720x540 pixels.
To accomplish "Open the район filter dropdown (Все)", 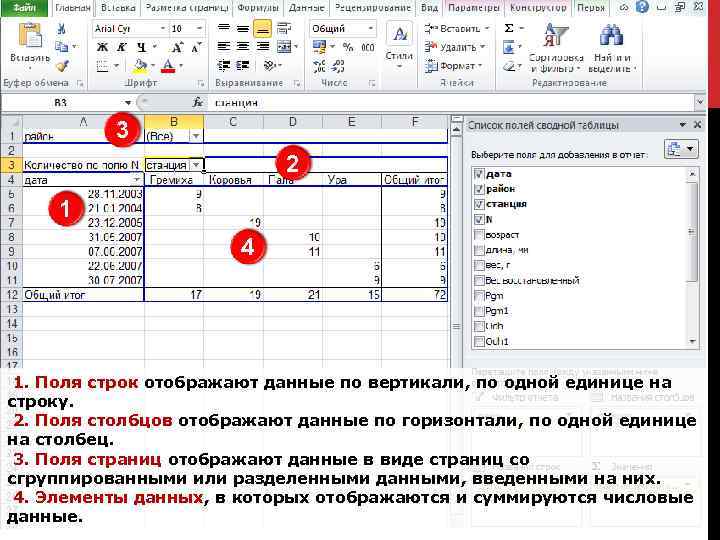I will tap(196, 136).
